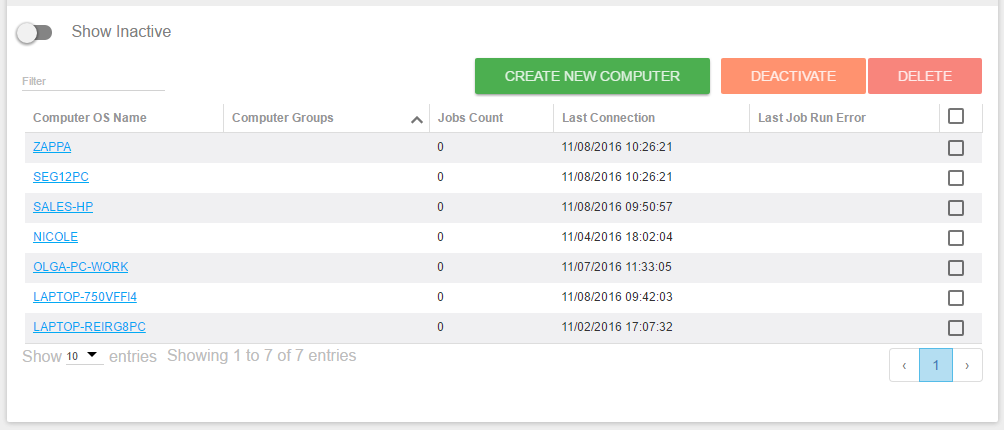
Task: Select the checkbox for ZAPPA row
Action: pyautogui.click(x=955, y=148)
